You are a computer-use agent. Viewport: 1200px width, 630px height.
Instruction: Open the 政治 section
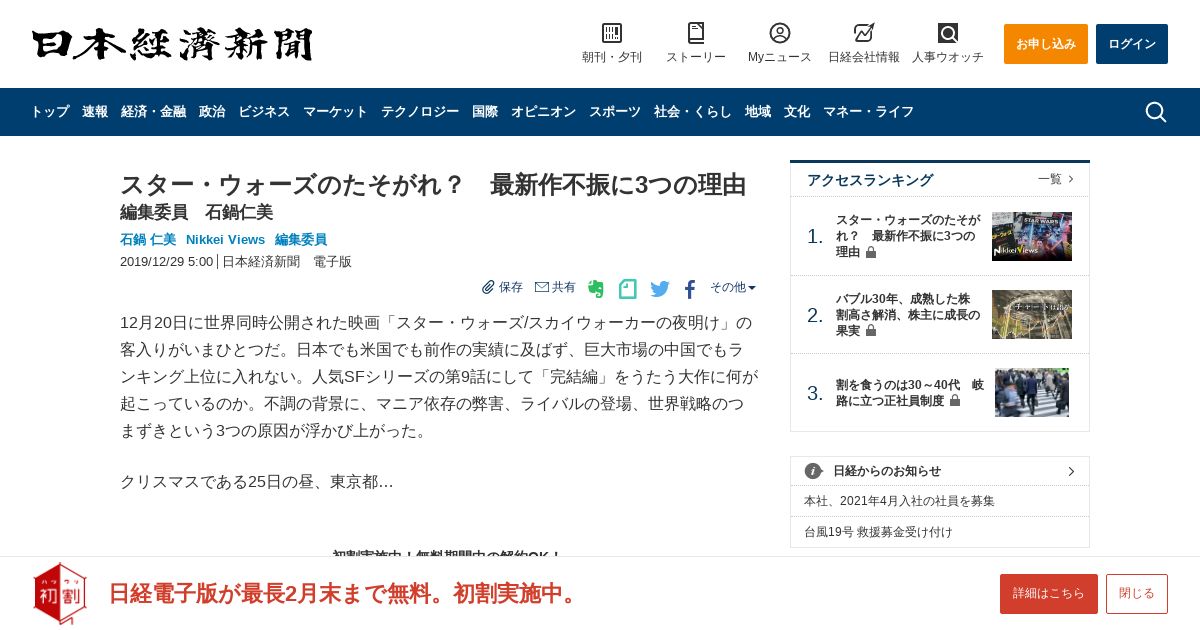coord(212,112)
